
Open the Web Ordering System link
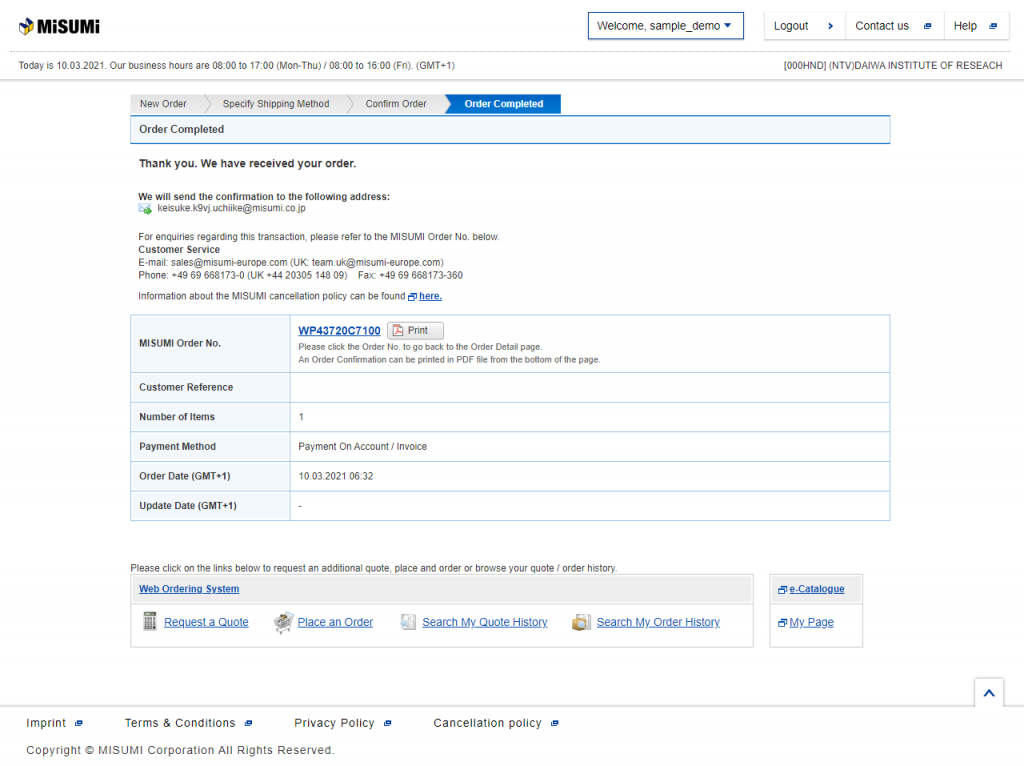point(189,588)
